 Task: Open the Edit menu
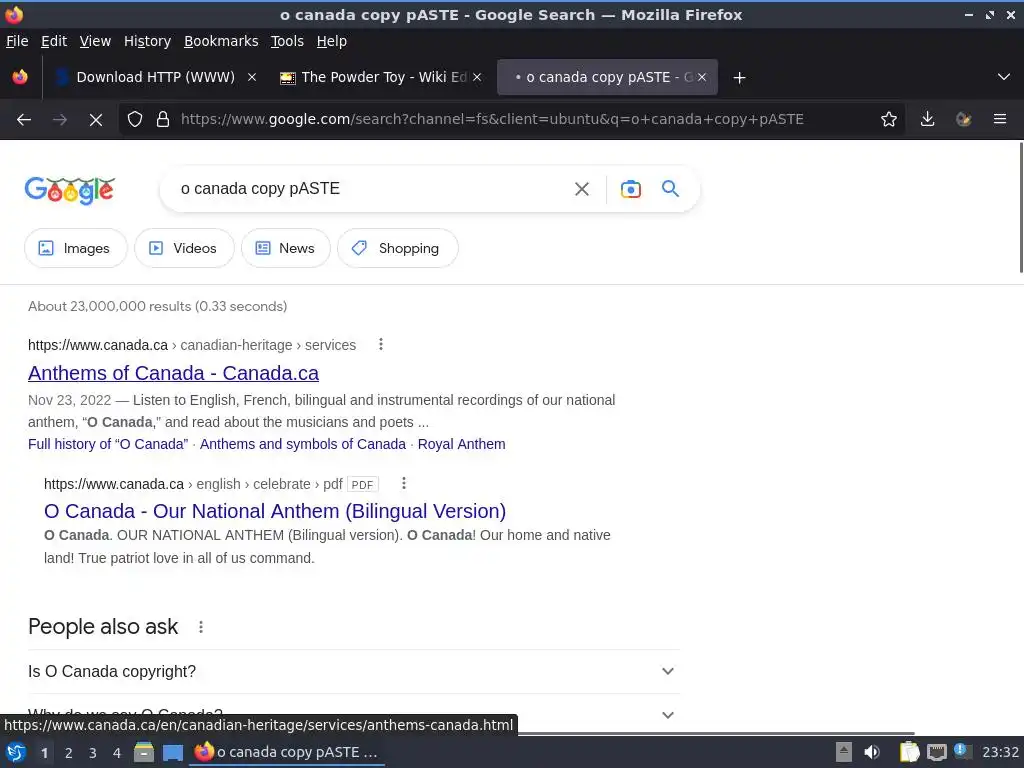[54, 41]
